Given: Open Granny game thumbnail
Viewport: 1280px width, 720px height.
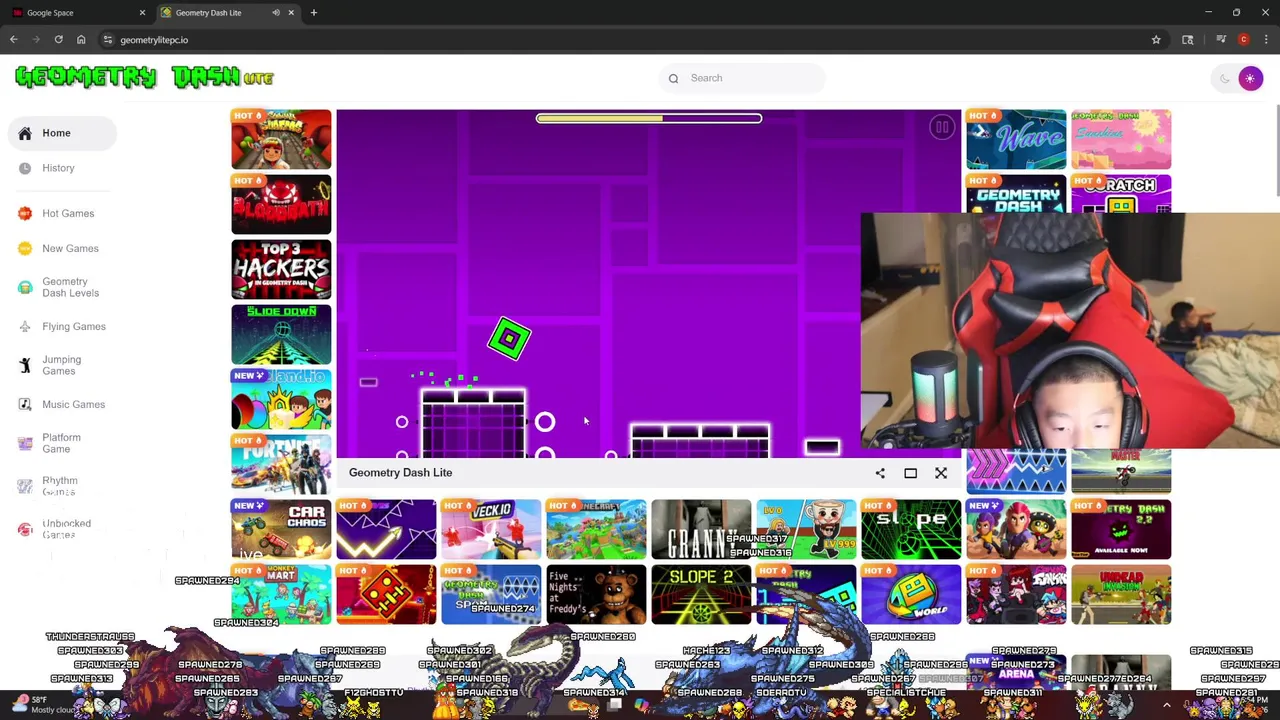Looking at the screenshot, I should click(x=701, y=529).
